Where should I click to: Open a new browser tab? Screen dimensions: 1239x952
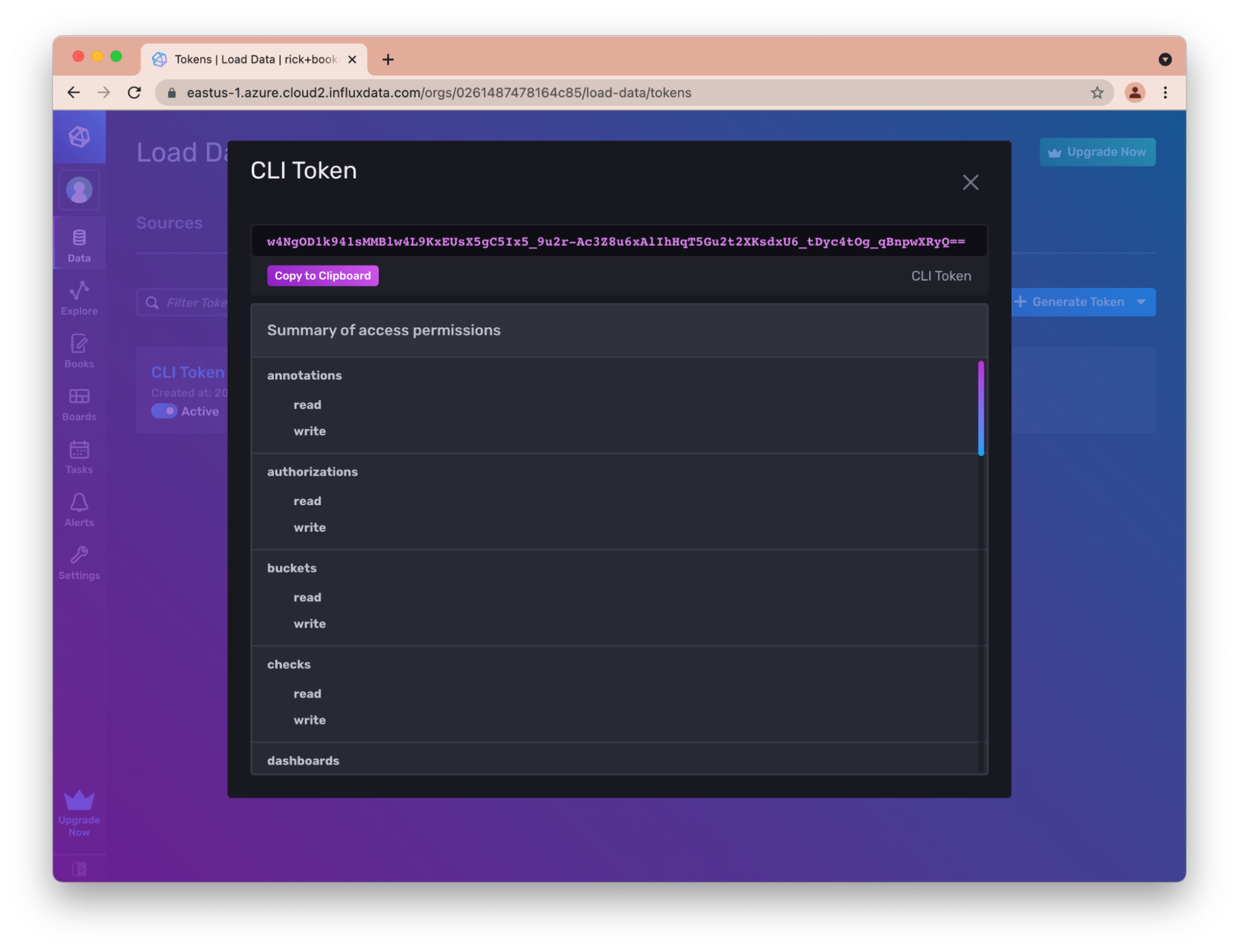point(388,59)
